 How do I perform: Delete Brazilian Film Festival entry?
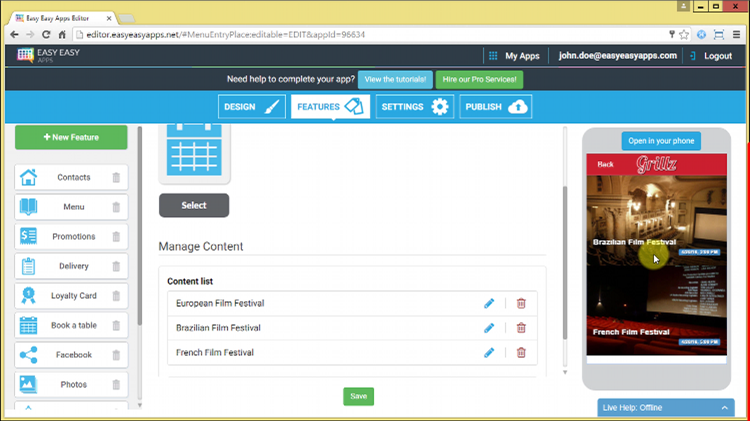pyautogui.click(x=521, y=328)
